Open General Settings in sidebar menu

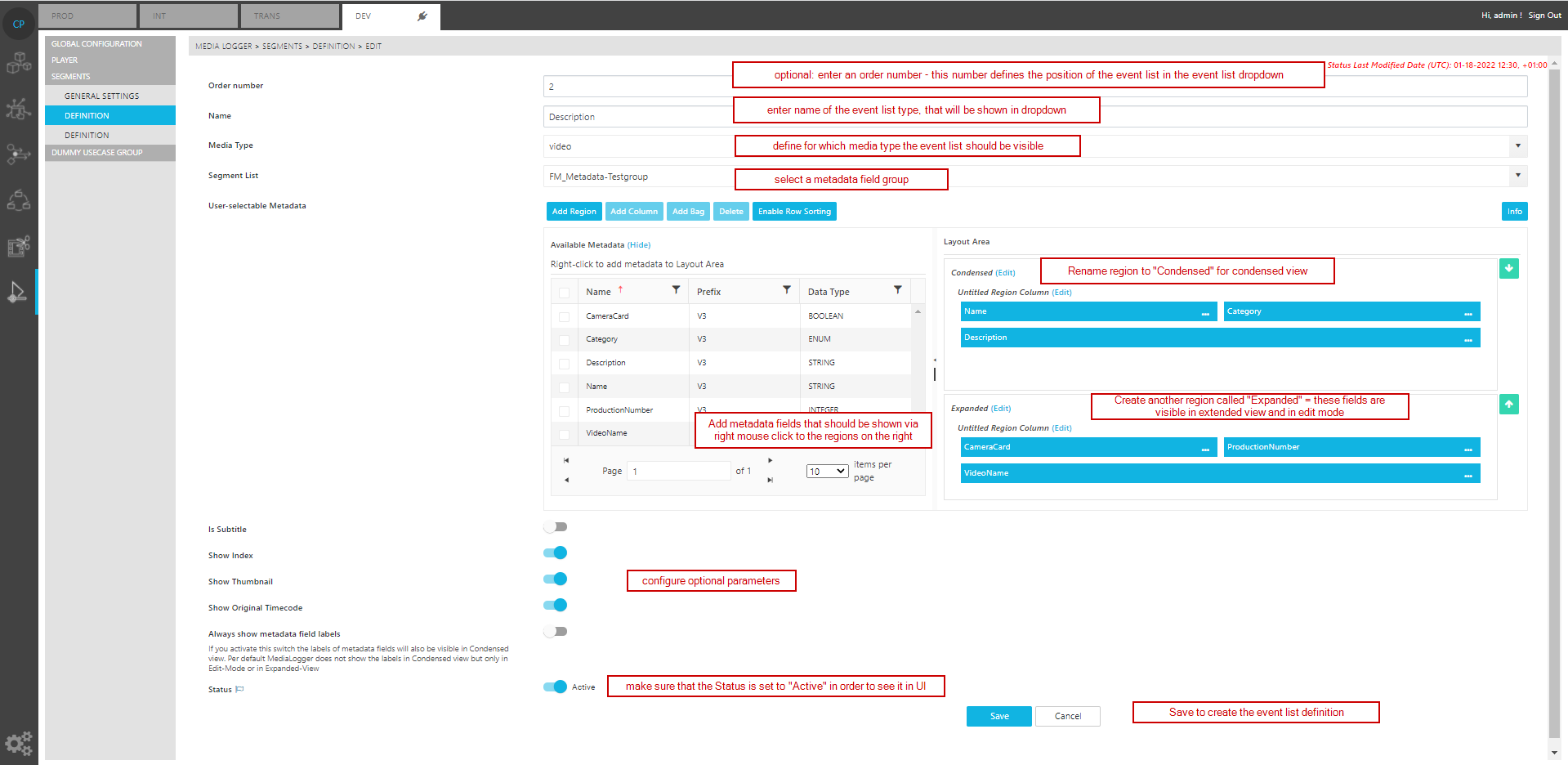pos(102,96)
